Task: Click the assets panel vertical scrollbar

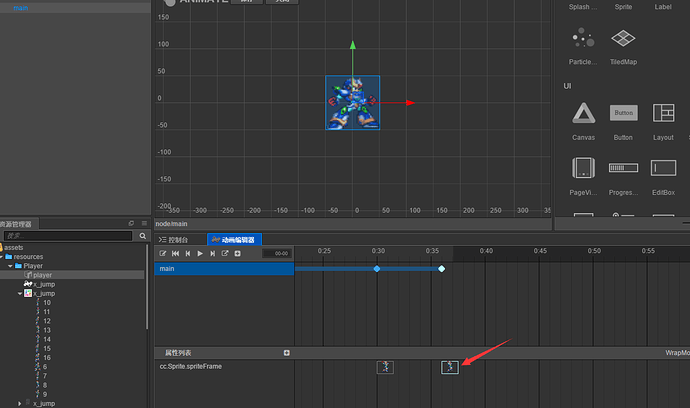Action: [147, 287]
